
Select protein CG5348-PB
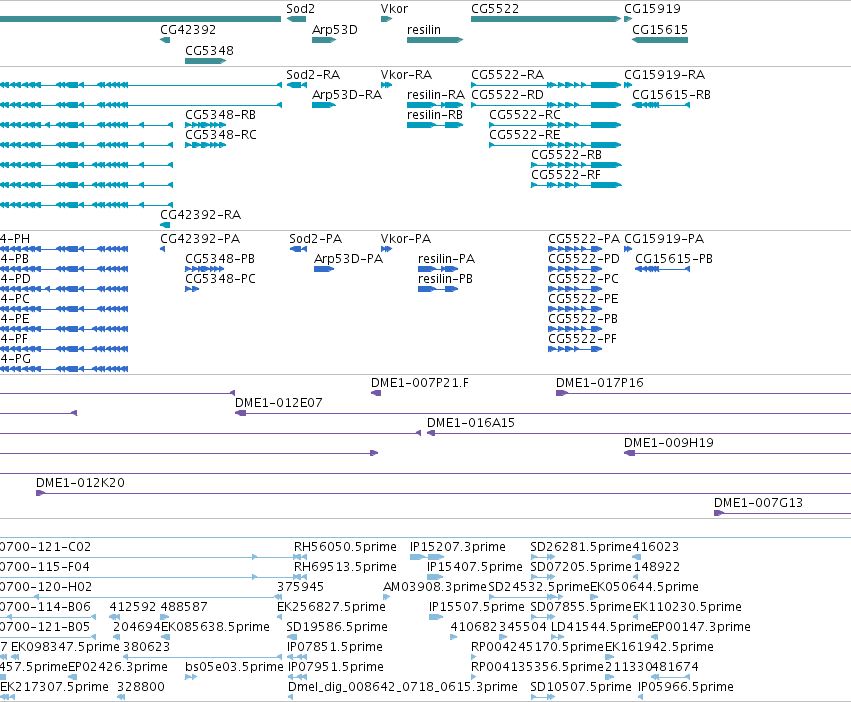pyautogui.click(x=220, y=259)
